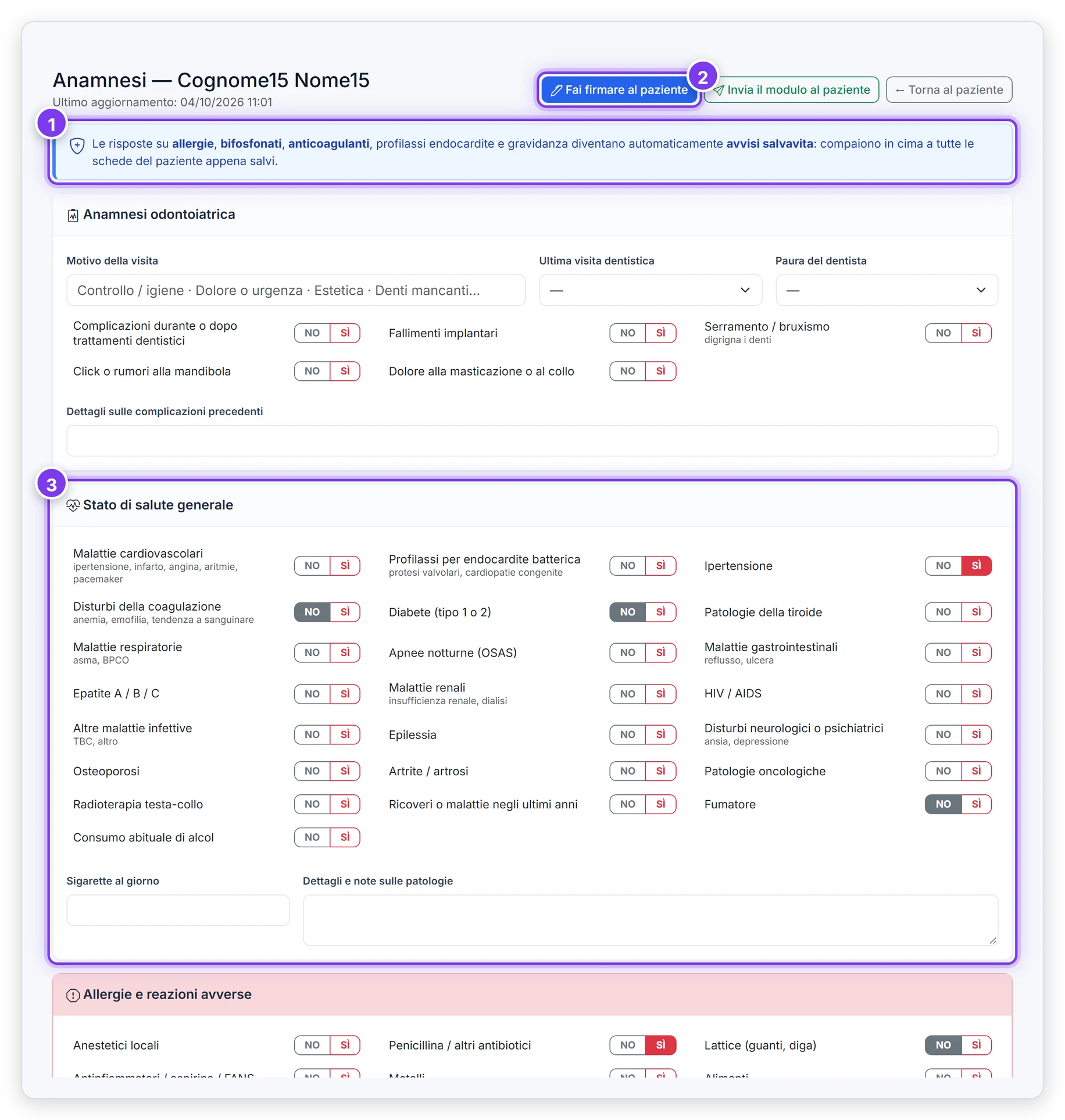
Task: Click the heartbeat icon beside Stato di salute generale
Action: (x=73, y=505)
